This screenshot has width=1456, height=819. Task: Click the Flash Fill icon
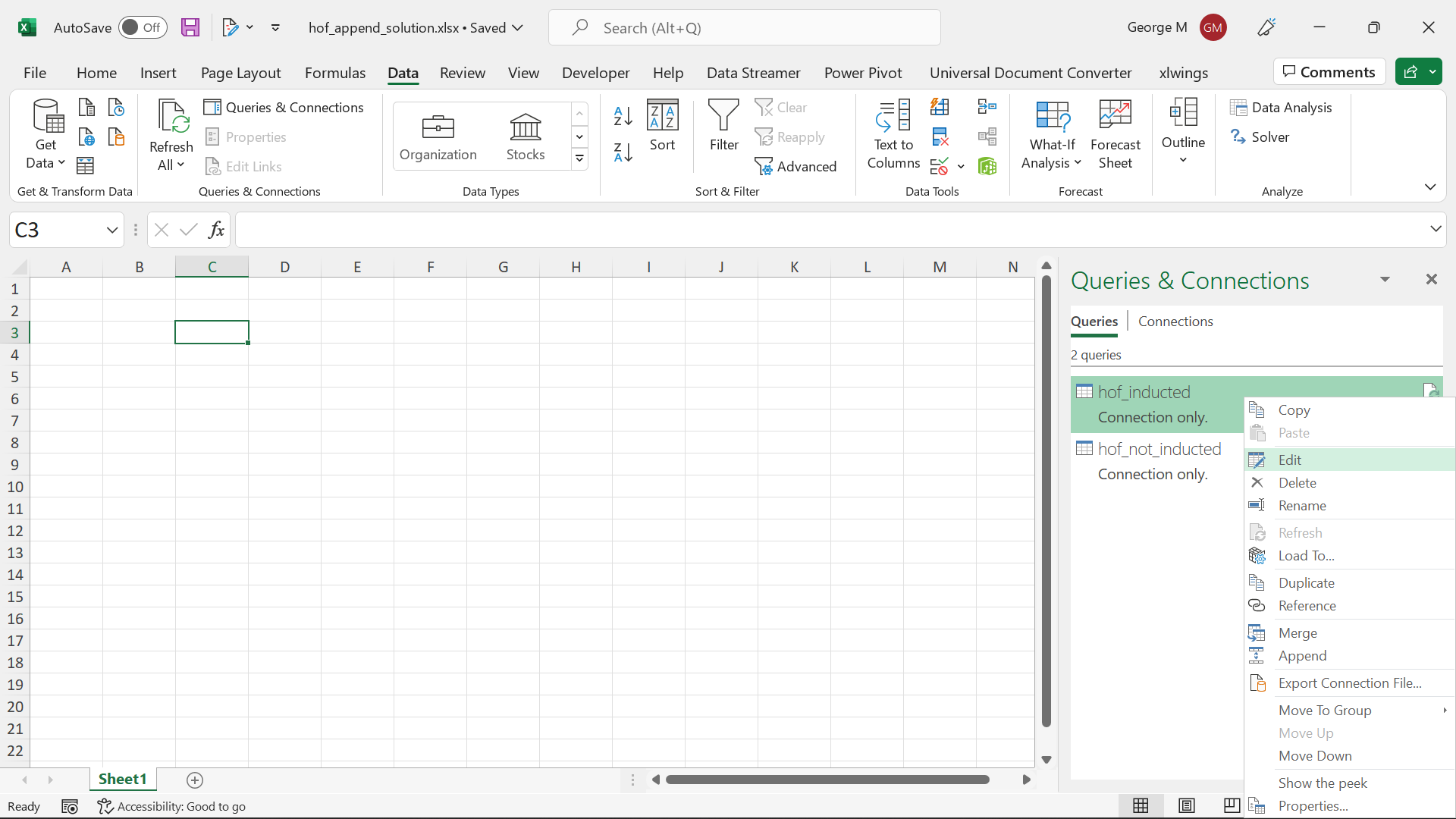pyautogui.click(x=940, y=107)
